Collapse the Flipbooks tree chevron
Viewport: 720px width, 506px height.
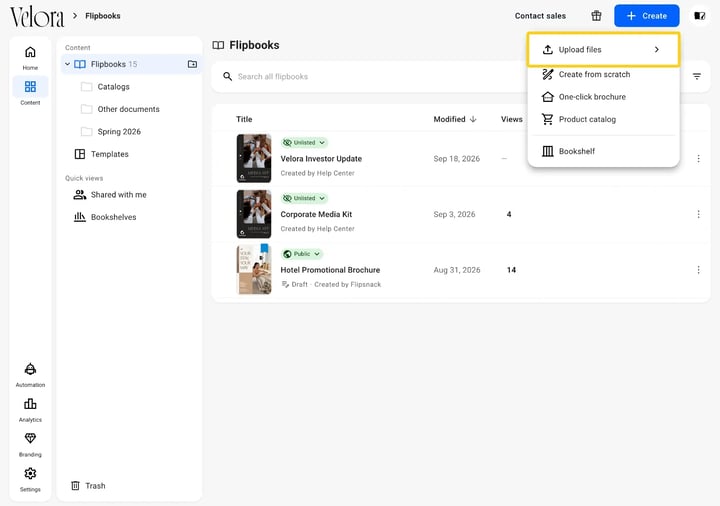[x=68, y=64]
